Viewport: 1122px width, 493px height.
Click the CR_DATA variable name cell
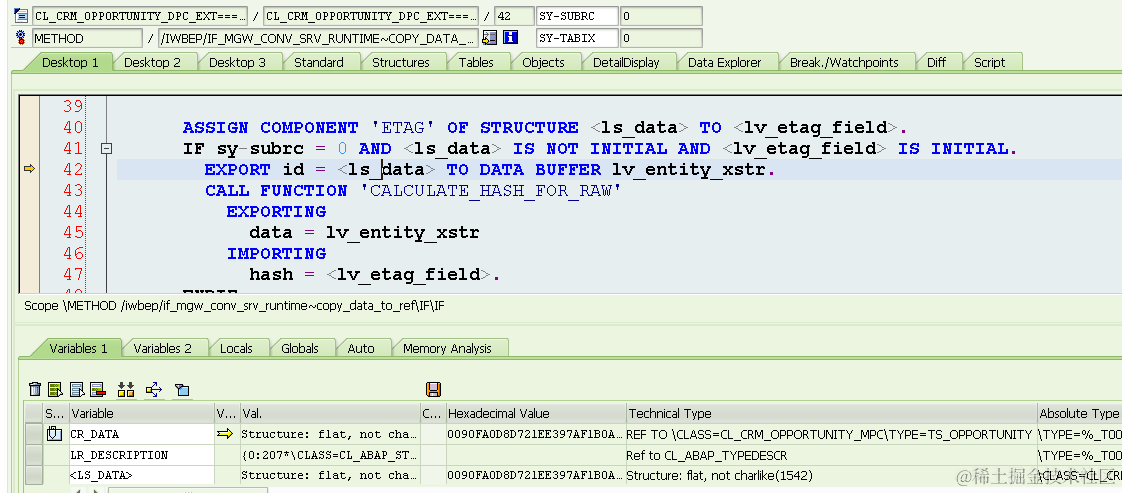[142, 434]
